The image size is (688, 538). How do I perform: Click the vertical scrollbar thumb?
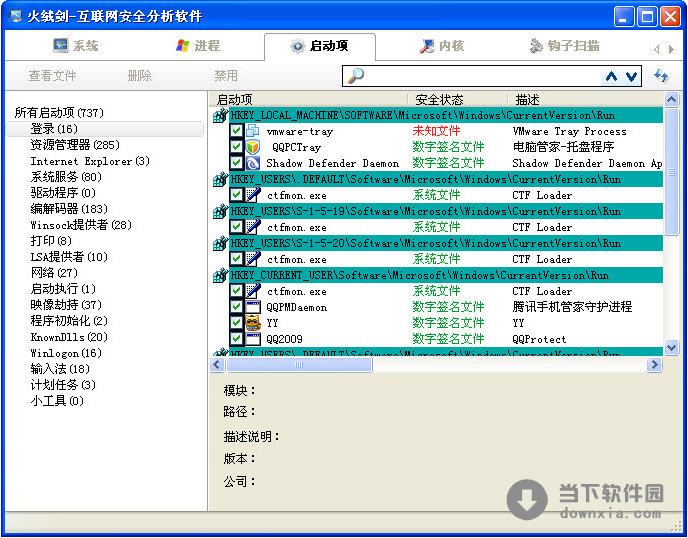pos(671,172)
